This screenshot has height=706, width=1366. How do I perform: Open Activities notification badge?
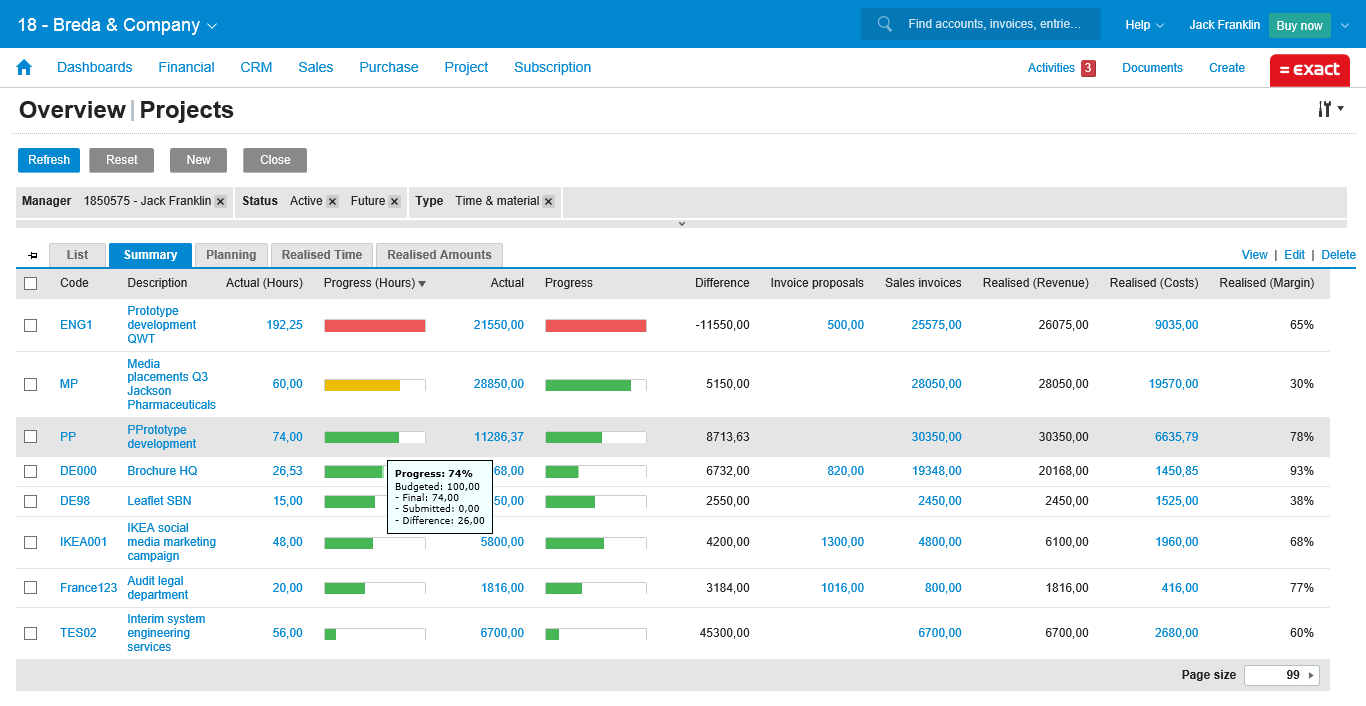coord(1088,68)
